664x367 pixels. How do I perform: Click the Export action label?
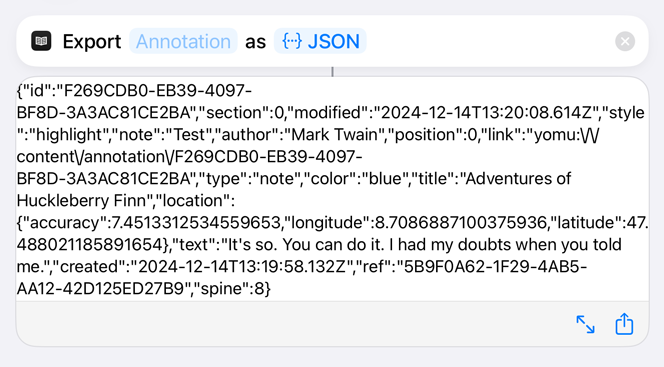click(92, 41)
